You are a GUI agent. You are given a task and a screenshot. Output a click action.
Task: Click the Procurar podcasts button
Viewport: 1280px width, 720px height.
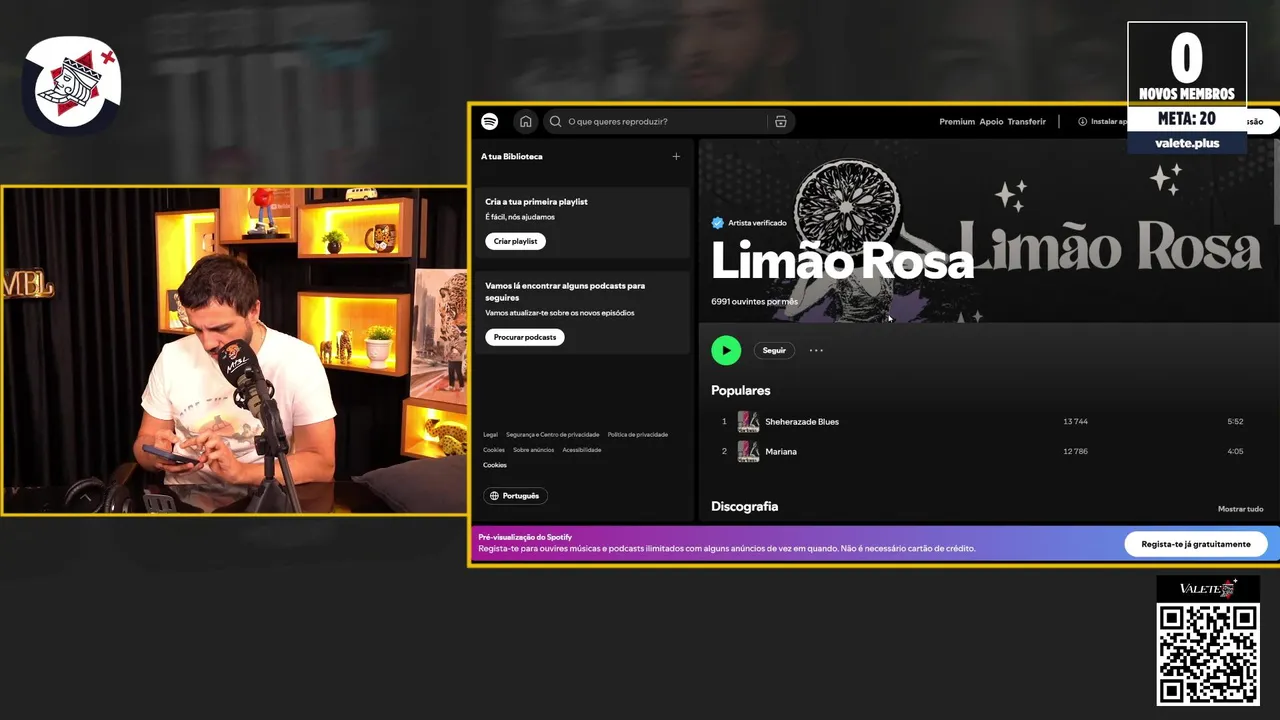(525, 337)
